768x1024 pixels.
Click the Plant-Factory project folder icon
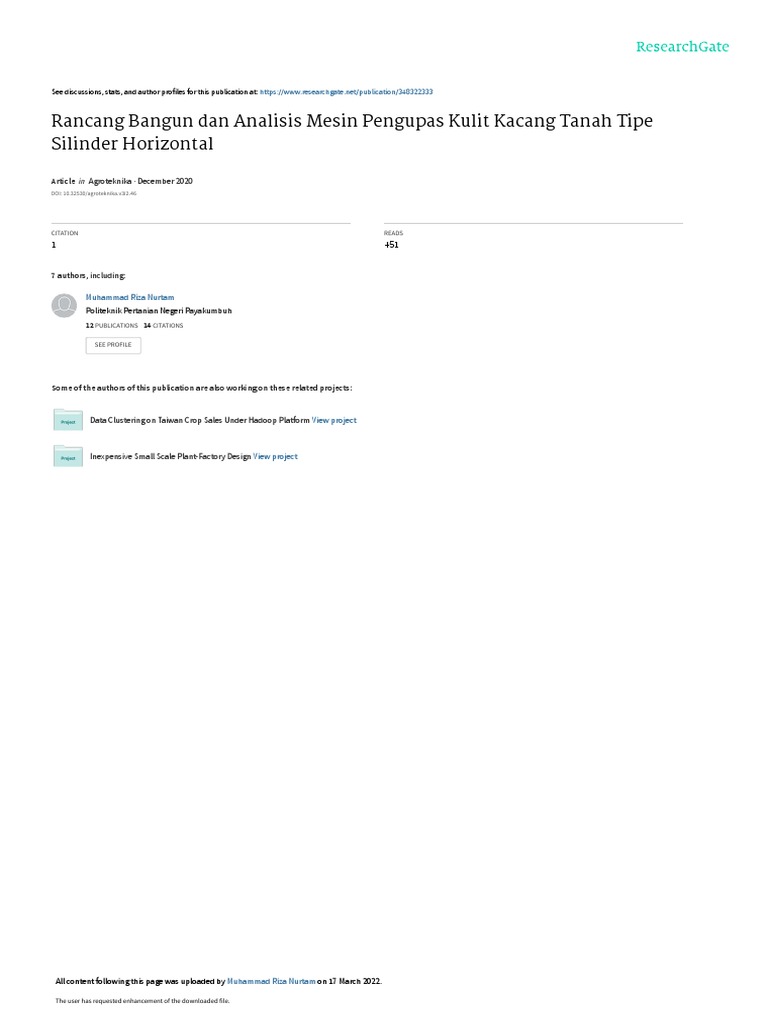tap(68, 456)
